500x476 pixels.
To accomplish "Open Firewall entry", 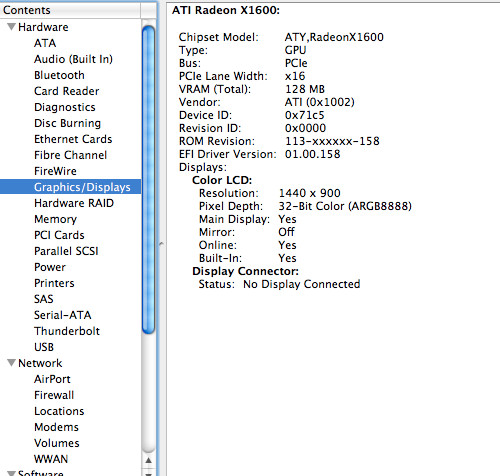I will point(54,395).
